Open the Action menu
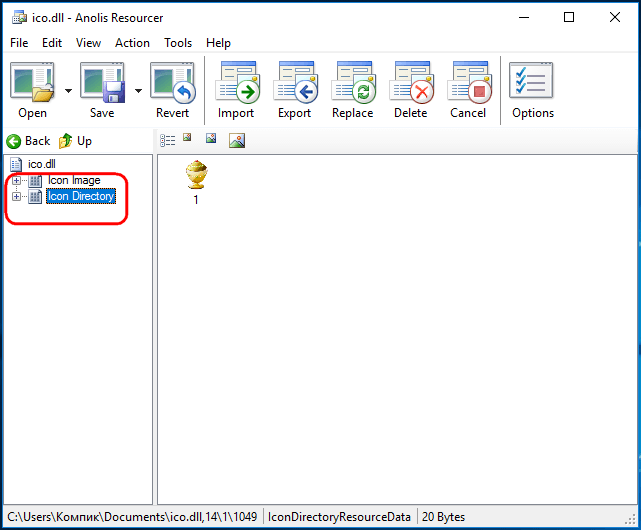641x530 pixels. click(132, 43)
